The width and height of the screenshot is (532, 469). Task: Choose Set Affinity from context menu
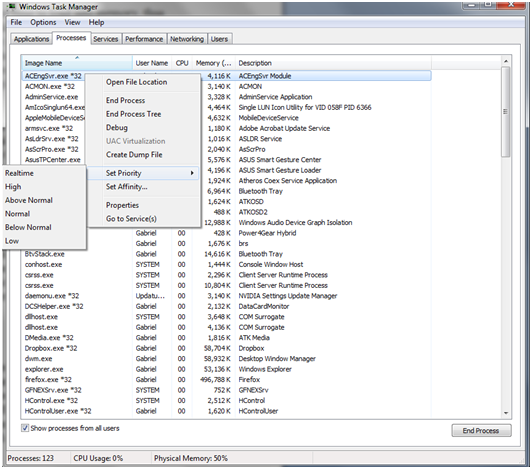click(x=127, y=187)
